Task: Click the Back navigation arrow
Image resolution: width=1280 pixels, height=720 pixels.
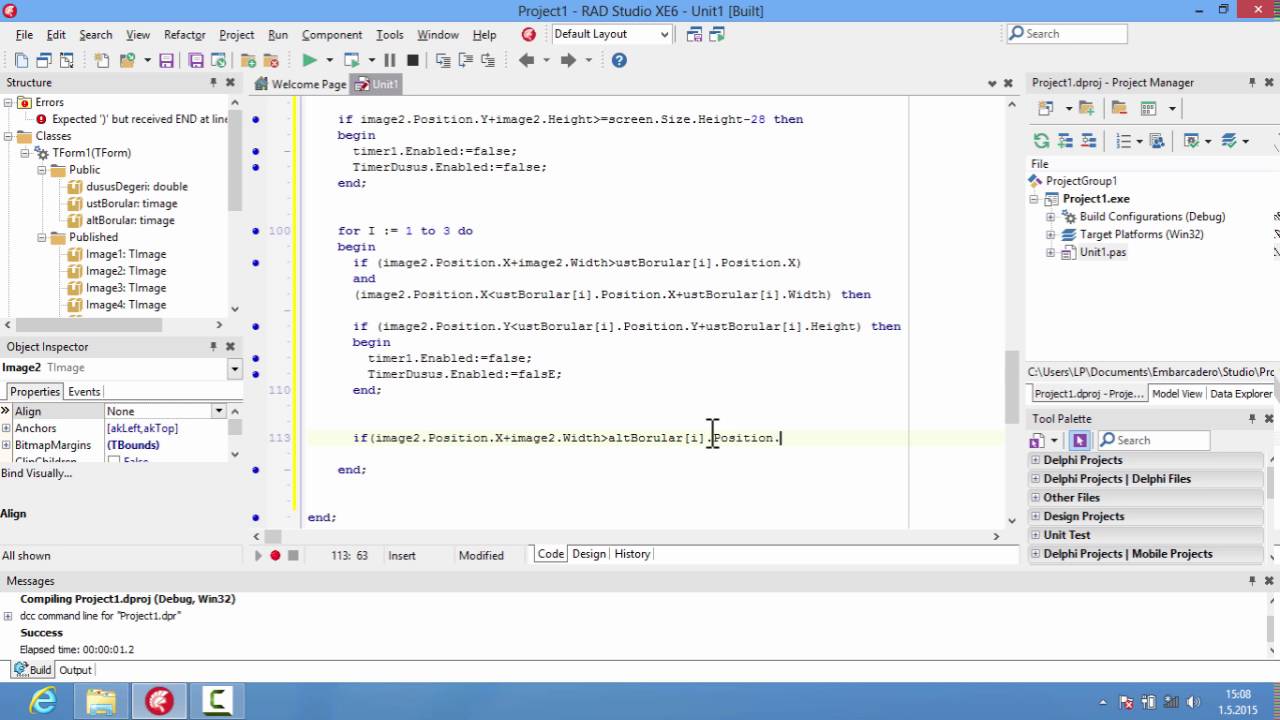Action: point(527,60)
